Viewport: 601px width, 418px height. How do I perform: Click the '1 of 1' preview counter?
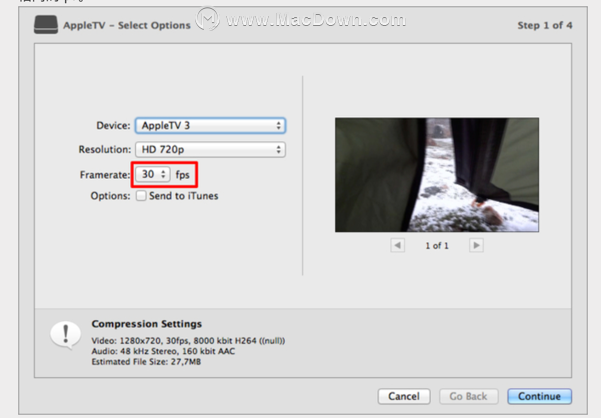[437, 246]
